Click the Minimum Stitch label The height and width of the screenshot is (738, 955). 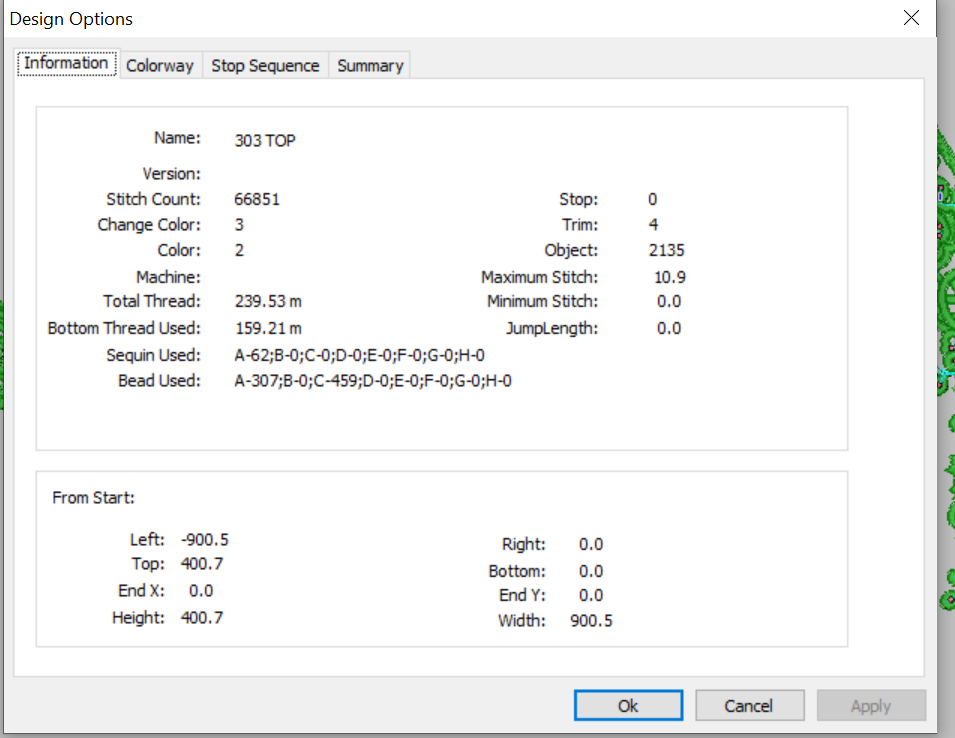[543, 301]
